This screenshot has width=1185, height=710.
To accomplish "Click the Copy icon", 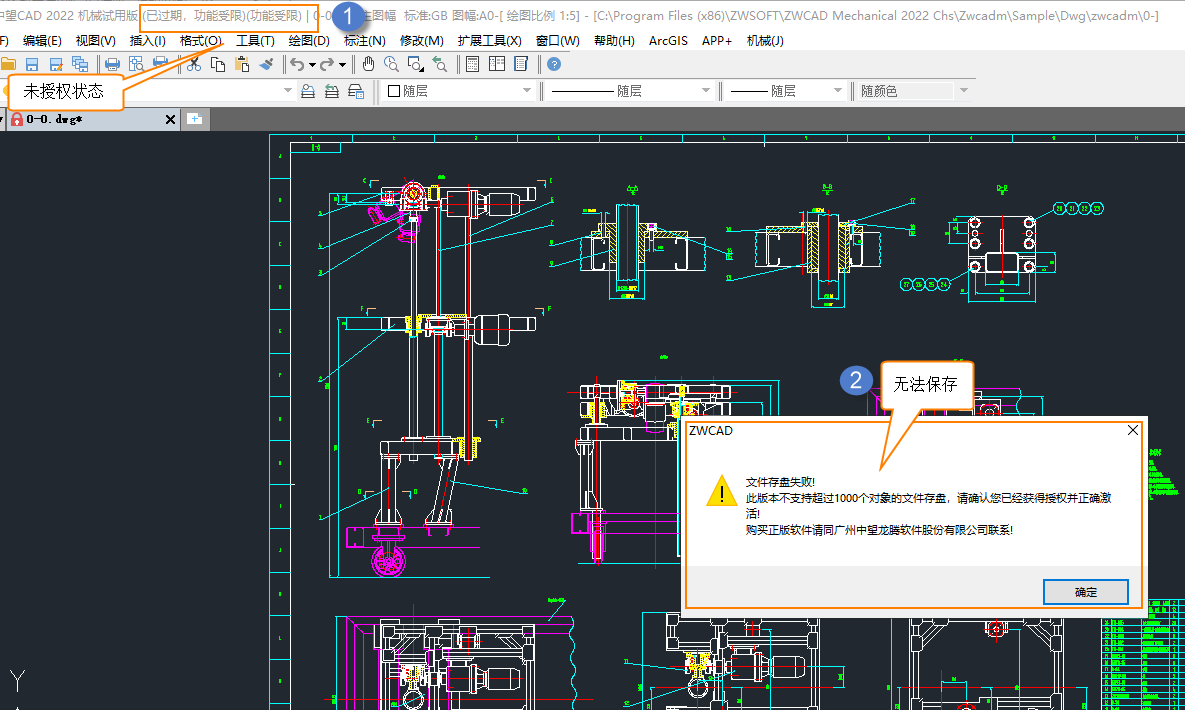I will click(x=218, y=64).
